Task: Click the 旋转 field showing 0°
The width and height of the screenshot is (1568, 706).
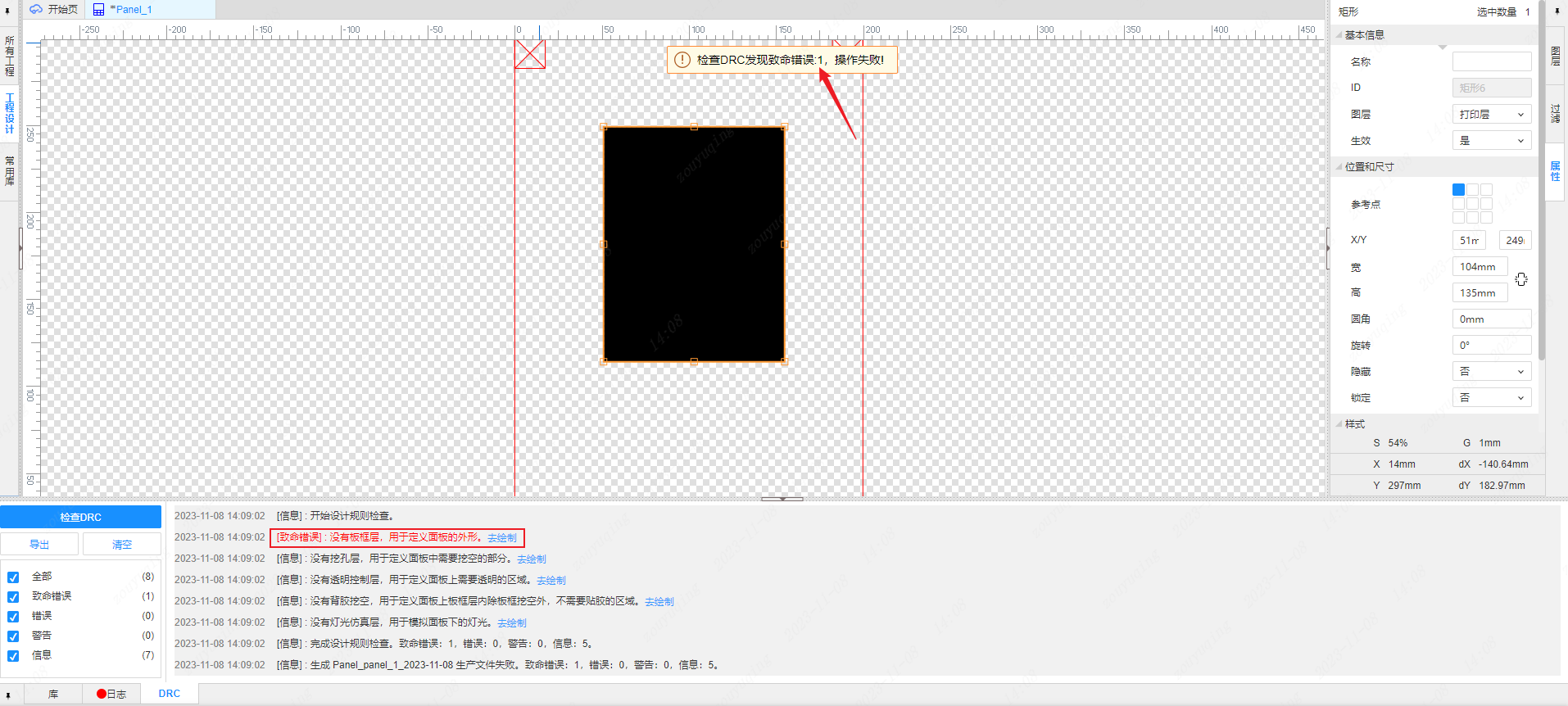Action: click(1492, 346)
